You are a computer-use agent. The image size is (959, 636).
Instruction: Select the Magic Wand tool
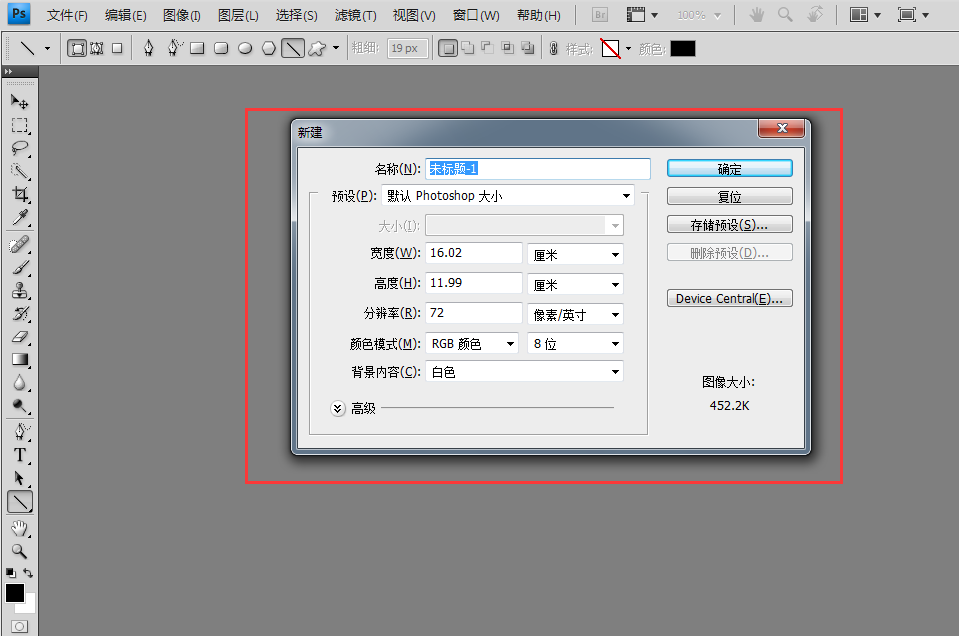tap(20, 171)
